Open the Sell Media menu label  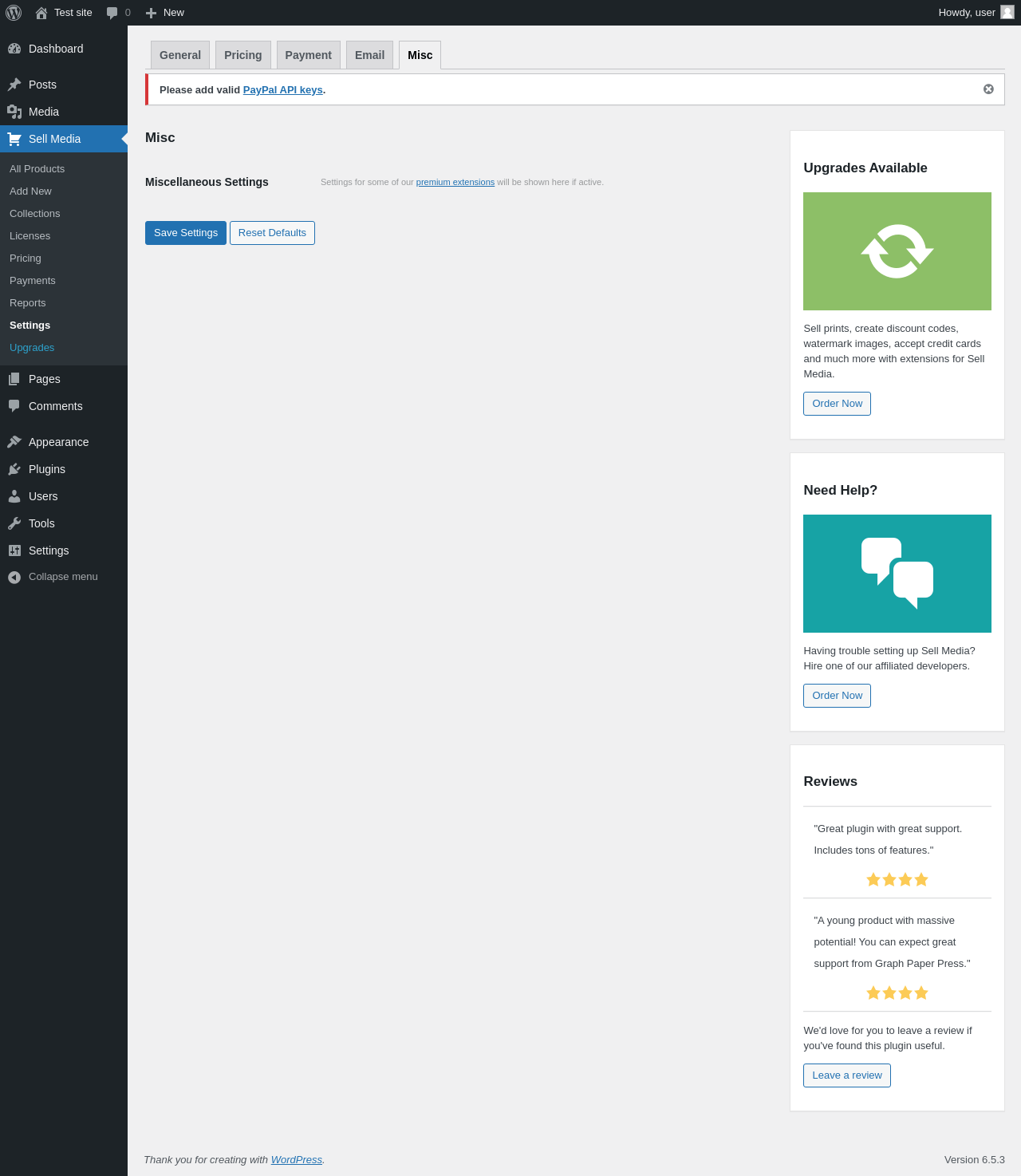coord(54,139)
